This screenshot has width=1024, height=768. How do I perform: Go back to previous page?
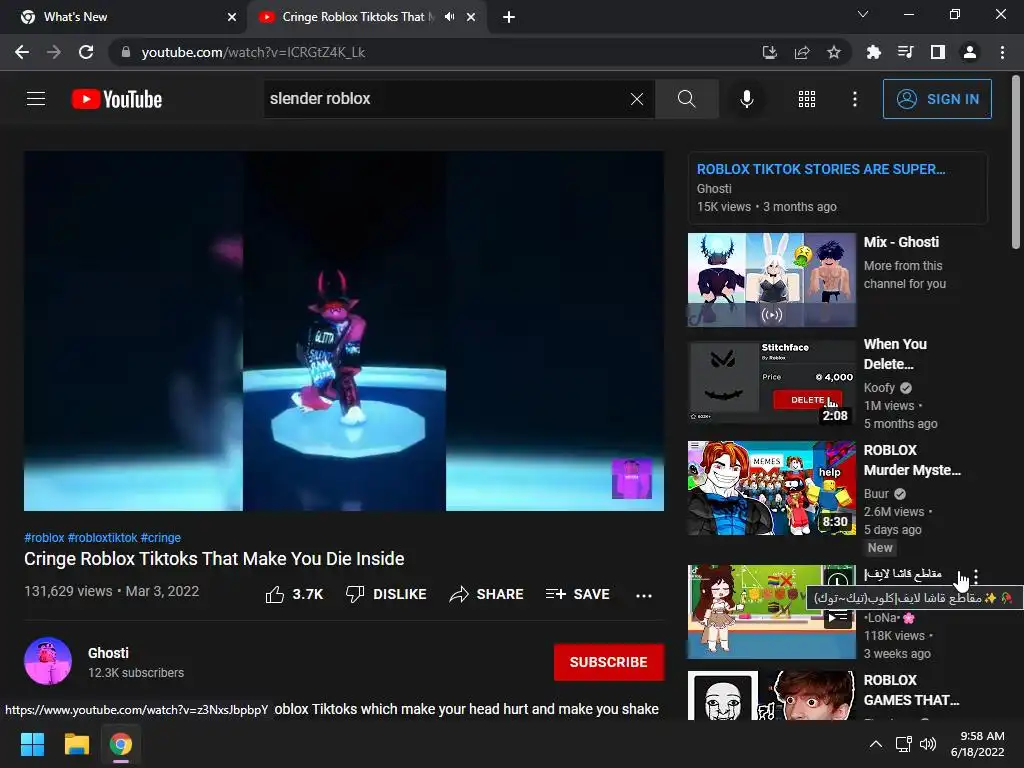(22, 52)
